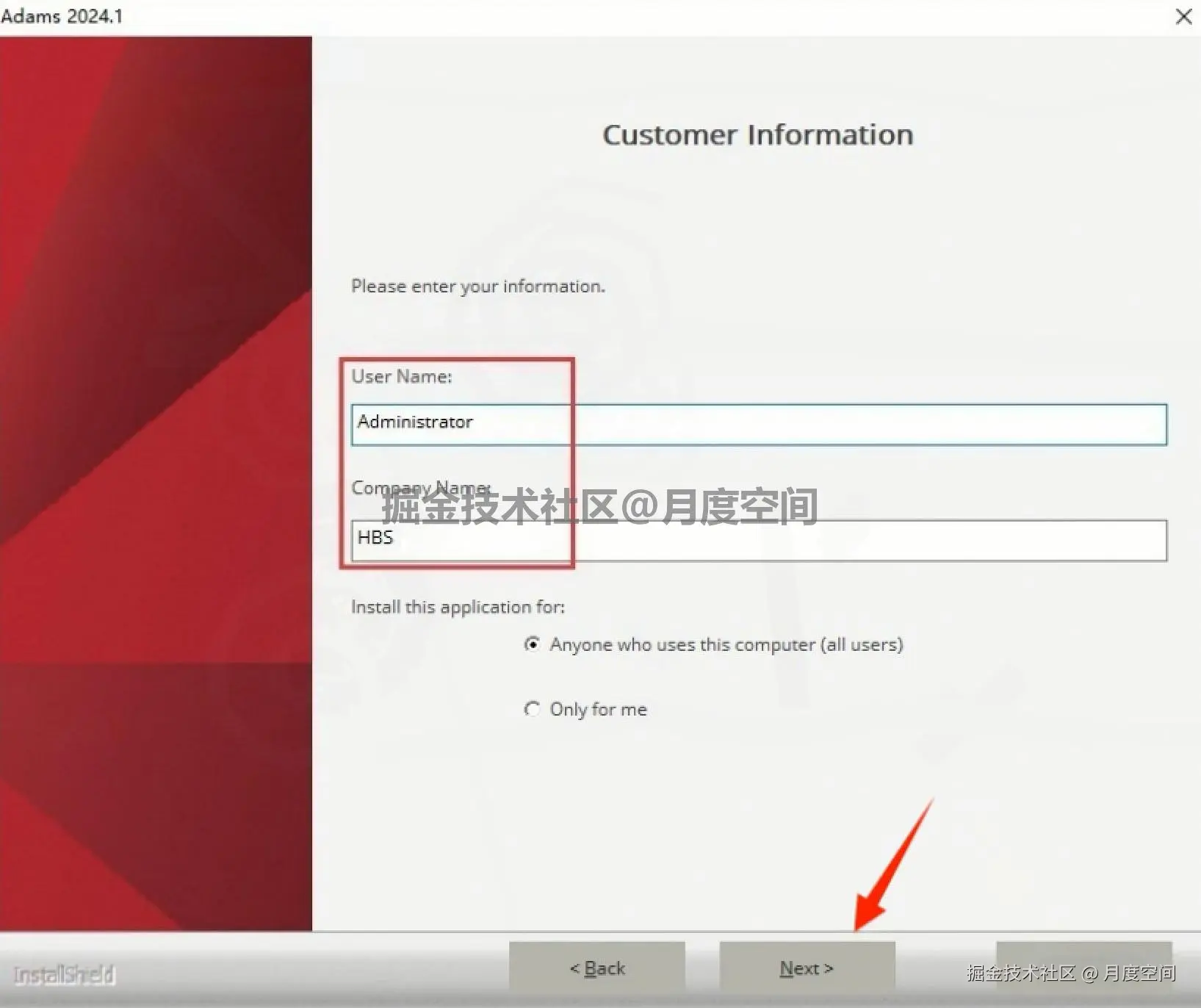Click the Company Name input field

[759, 540]
